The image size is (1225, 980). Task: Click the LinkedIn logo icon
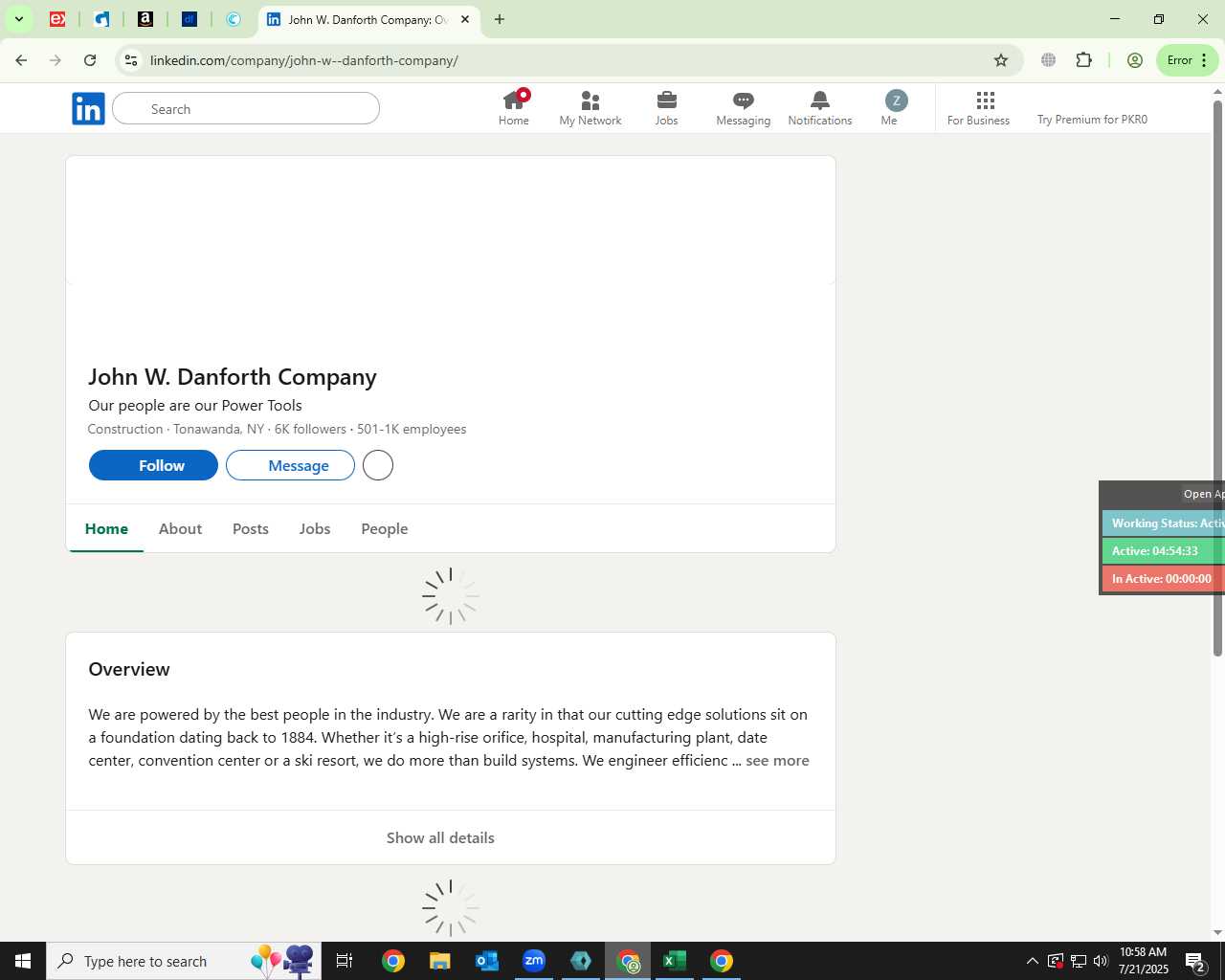click(x=88, y=109)
